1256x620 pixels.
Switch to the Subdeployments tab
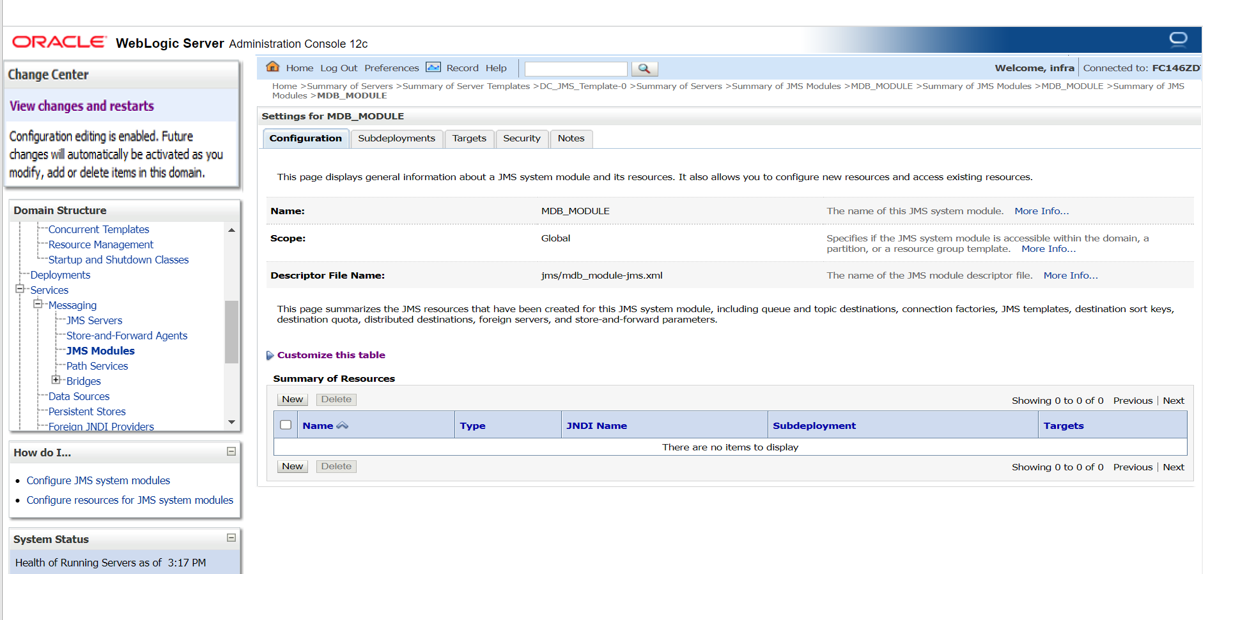[x=396, y=138]
